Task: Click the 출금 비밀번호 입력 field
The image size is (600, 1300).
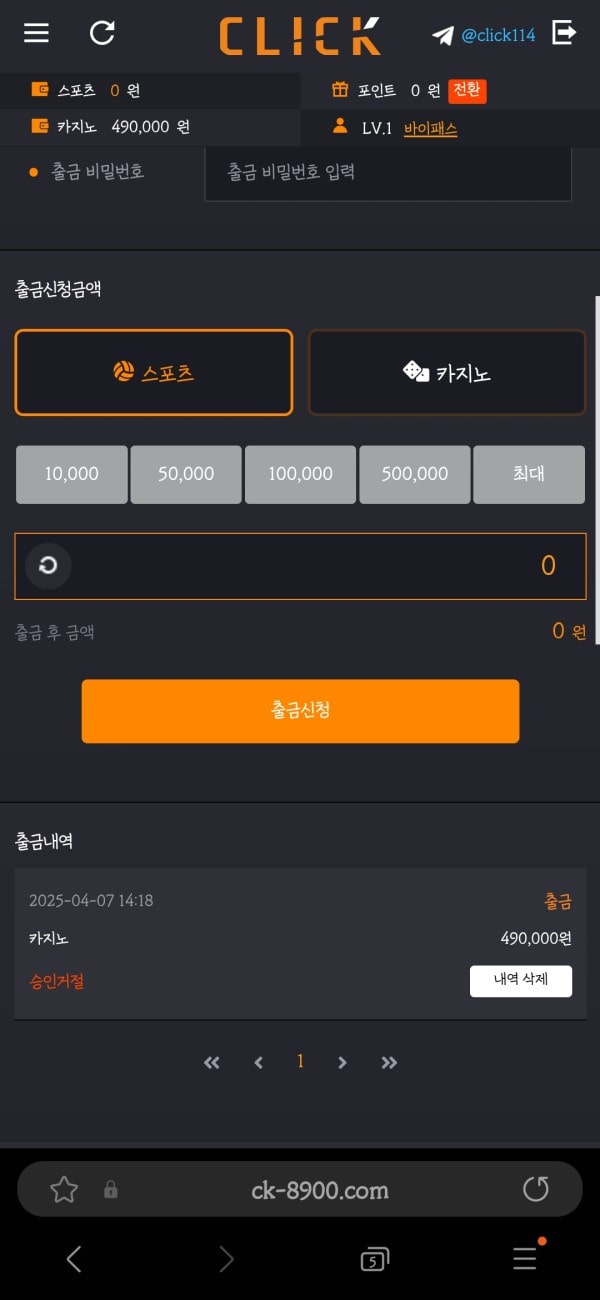Action: (x=388, y=173)
